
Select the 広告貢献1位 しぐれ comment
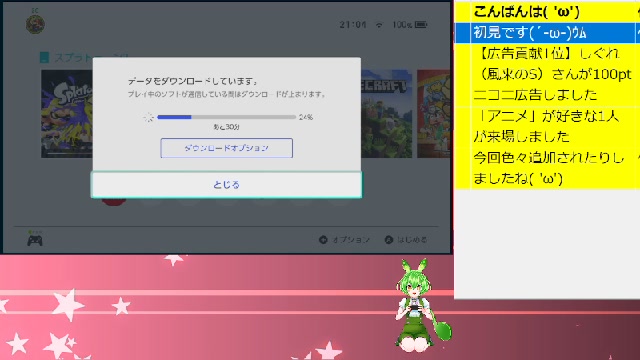pyautogui.click(x=547, y=74)
